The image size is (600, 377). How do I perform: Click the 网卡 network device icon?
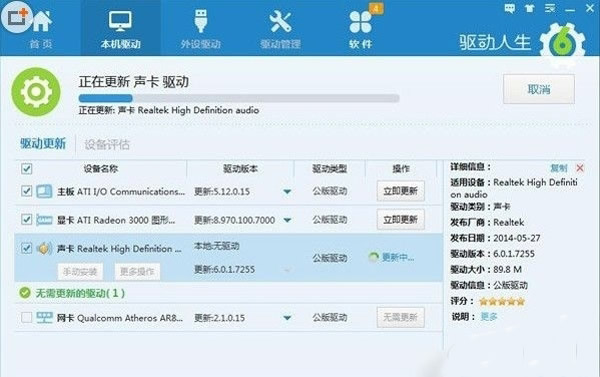[x=44, y=318]
